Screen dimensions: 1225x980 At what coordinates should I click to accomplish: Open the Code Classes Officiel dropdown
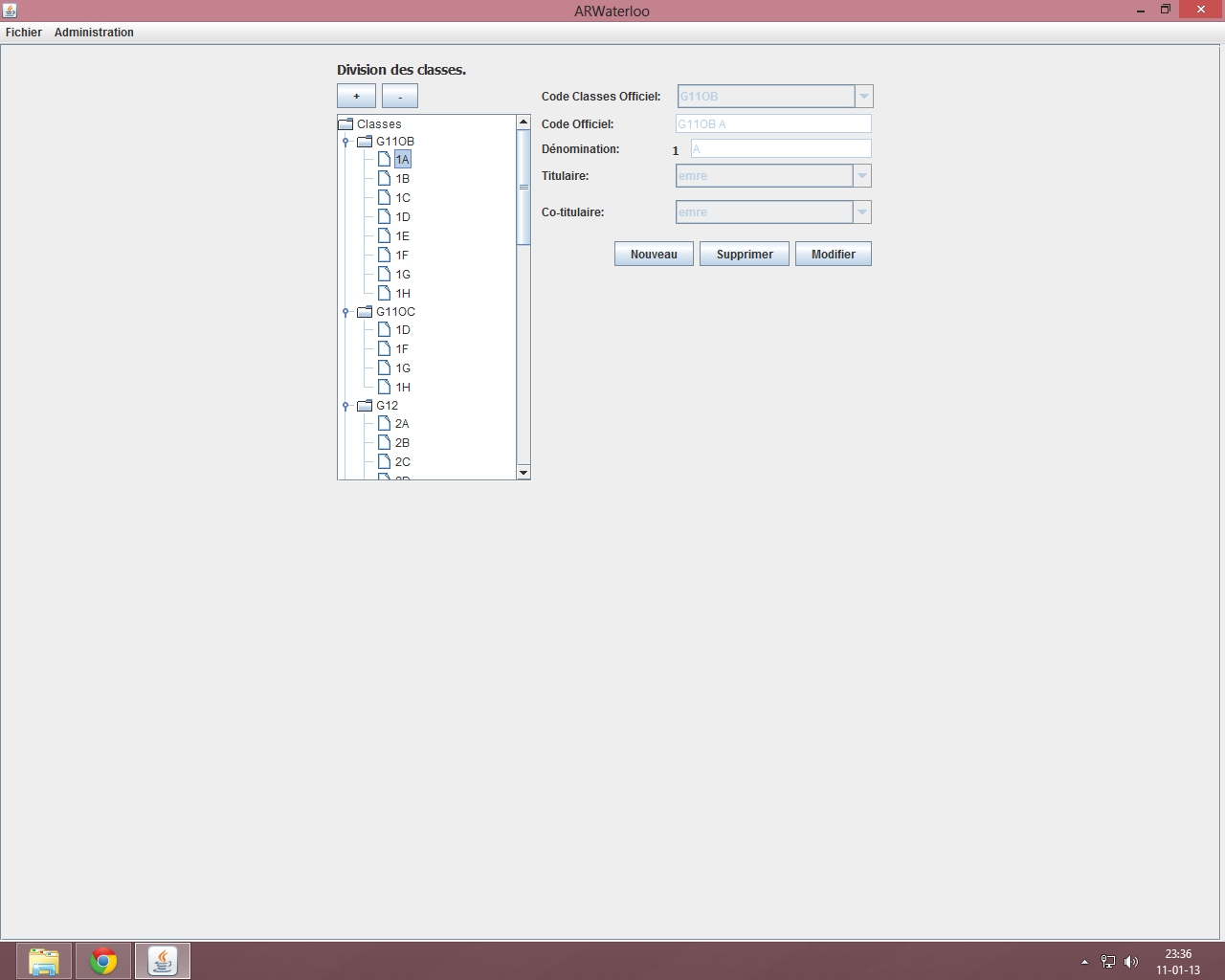tap(863, 97)
